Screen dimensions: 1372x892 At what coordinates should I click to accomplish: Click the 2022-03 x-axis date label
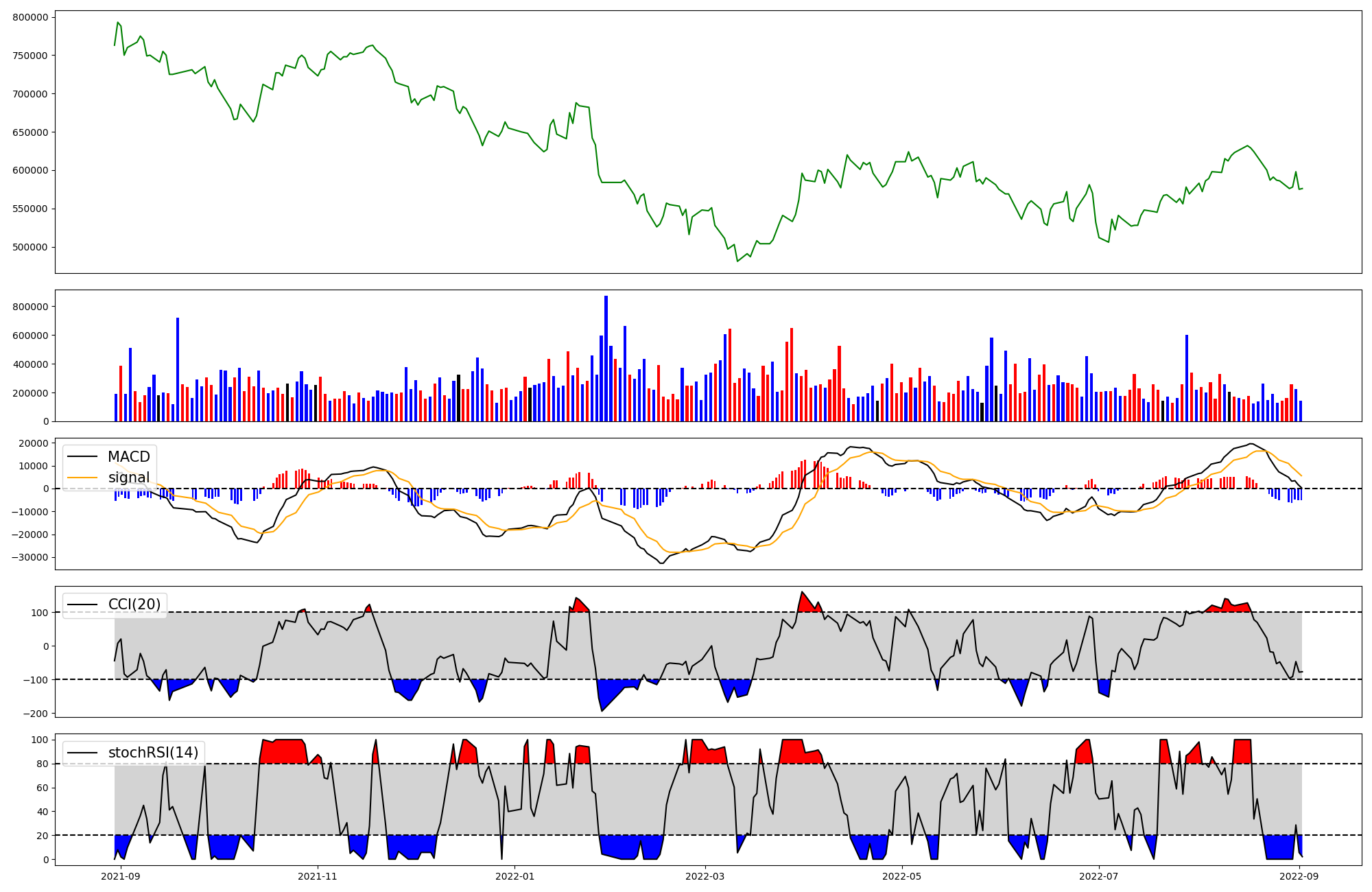(x=705, y=876)
